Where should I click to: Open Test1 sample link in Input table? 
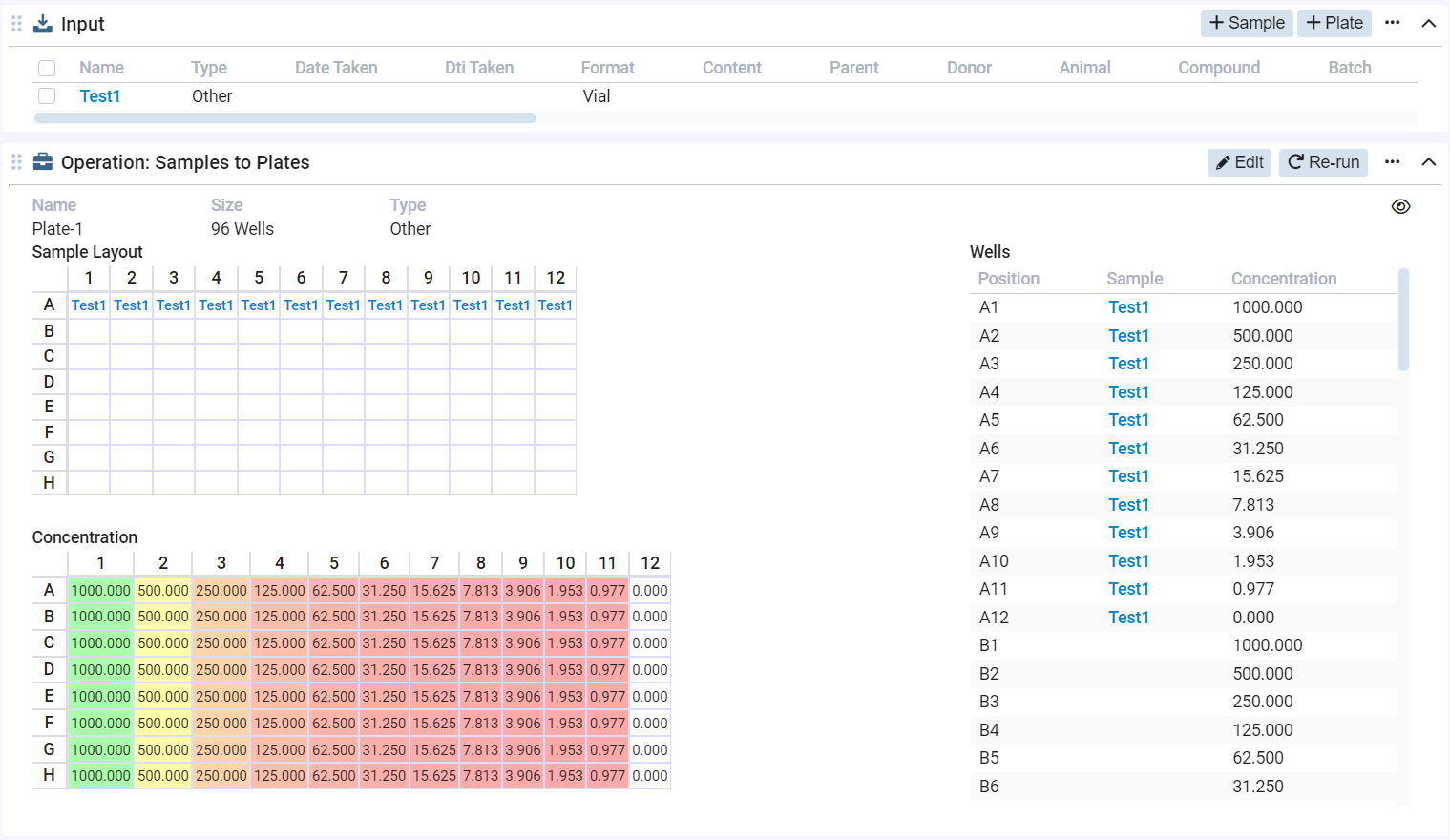coord(100,96)
